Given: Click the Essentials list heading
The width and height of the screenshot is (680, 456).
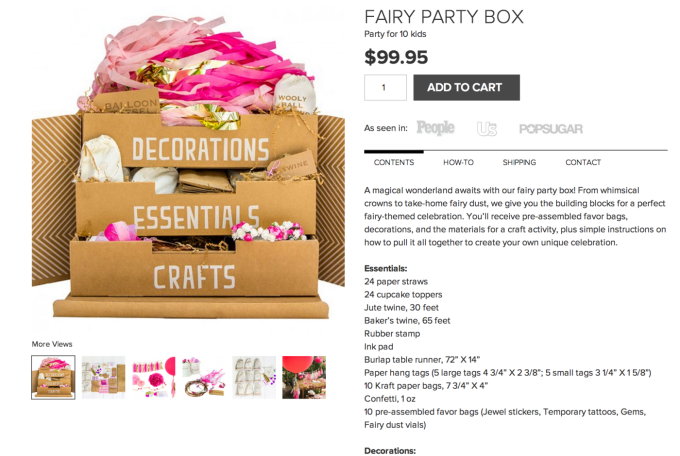Looking at the screenshot, I should [386, 268].
